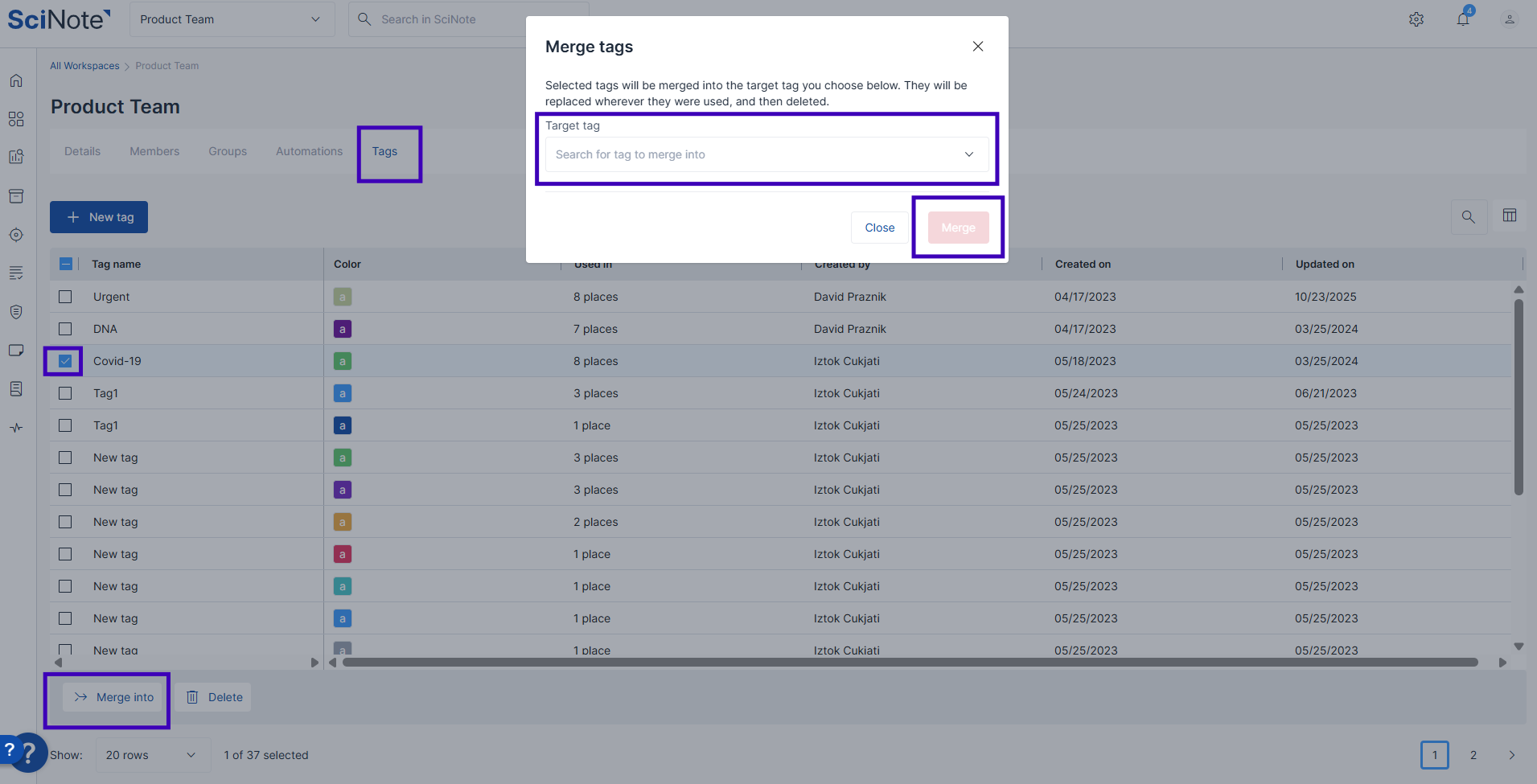1537x784 pixels.
Task: Open the activities pulse icon in the sidebar
Action: (x=16, y=428)
